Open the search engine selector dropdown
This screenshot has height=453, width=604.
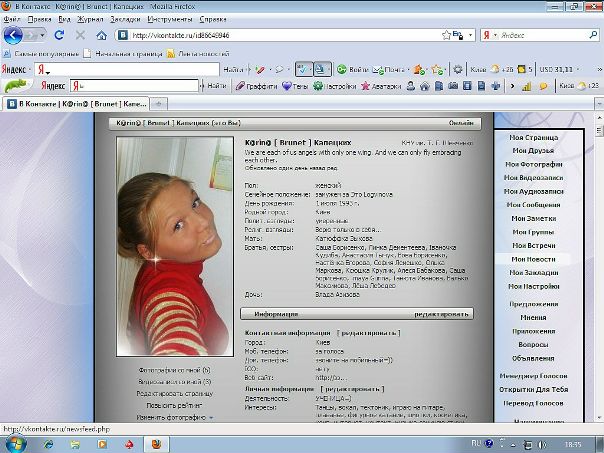pos(495,35)
